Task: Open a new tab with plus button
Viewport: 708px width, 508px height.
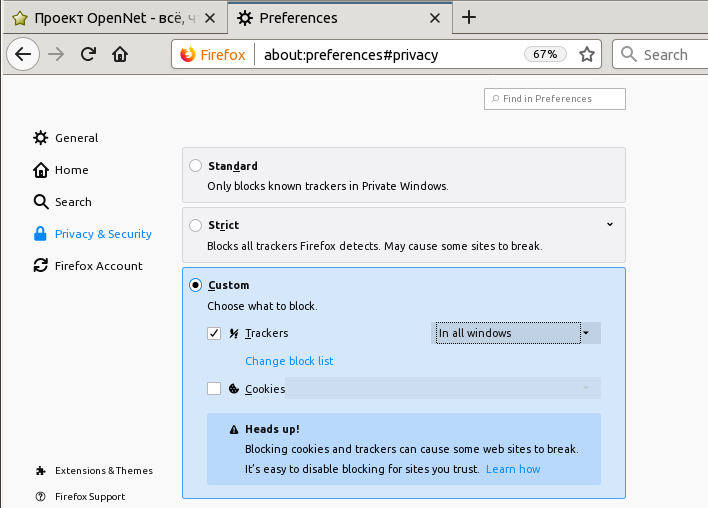Action: pyautogui.click(x=469, y=17)
